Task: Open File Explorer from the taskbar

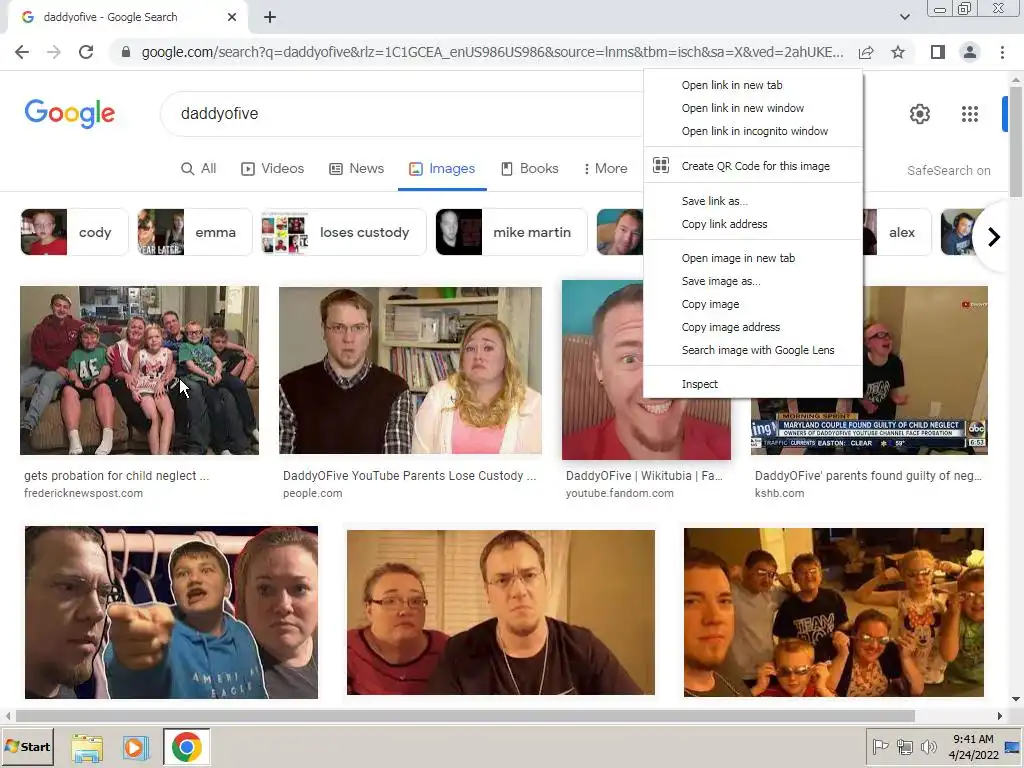Action: pos(87,748)
